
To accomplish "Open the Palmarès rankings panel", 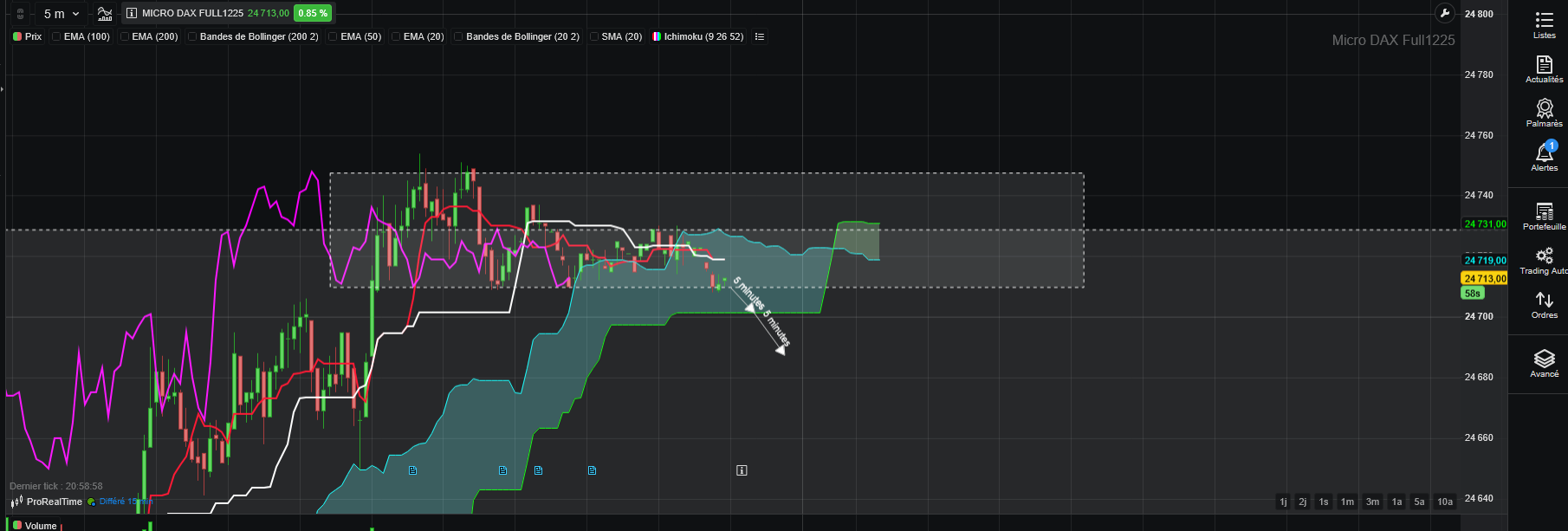I will pos(1545,113).
